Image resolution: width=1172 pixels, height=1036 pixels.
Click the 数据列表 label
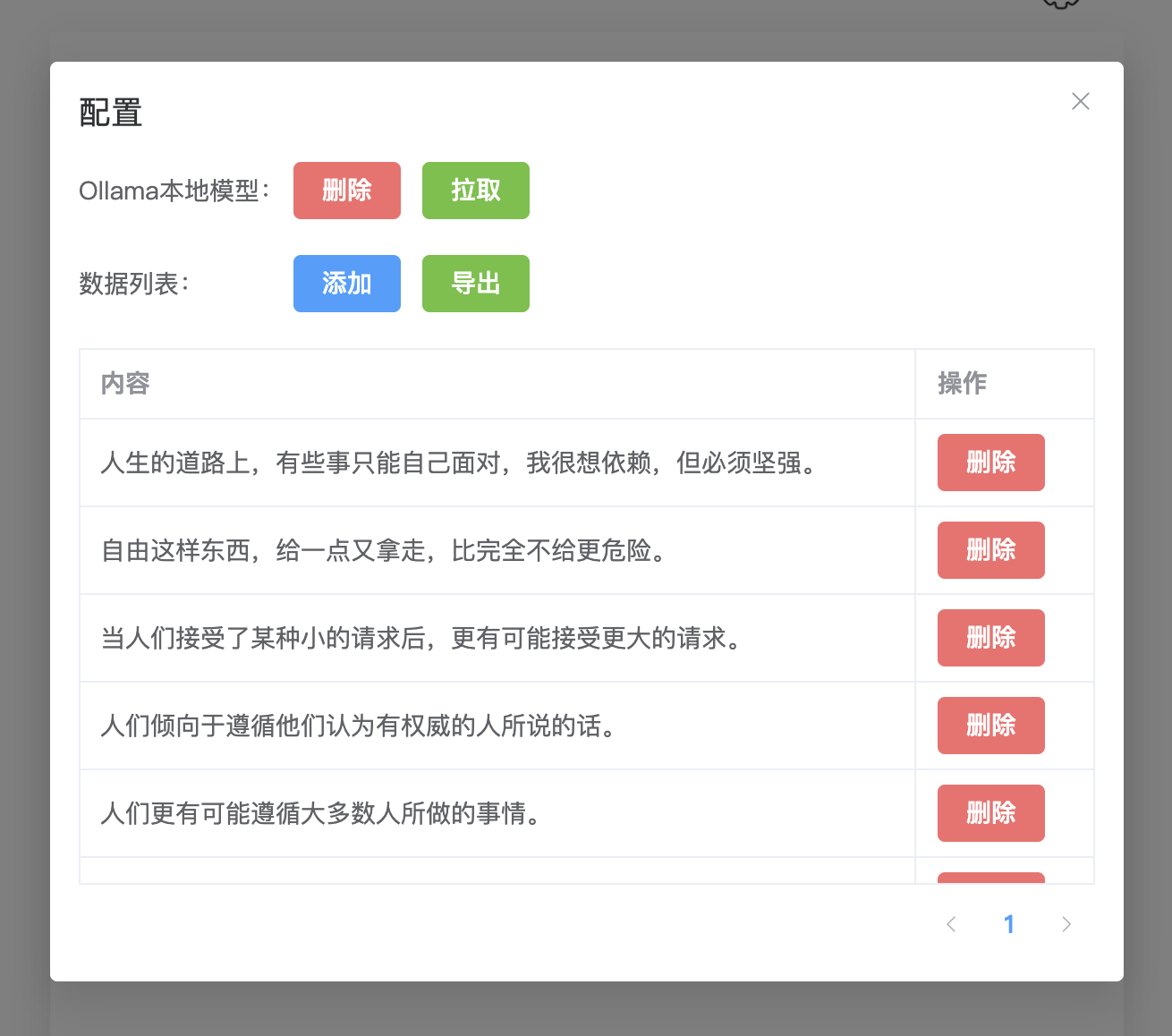click(132, 284)
